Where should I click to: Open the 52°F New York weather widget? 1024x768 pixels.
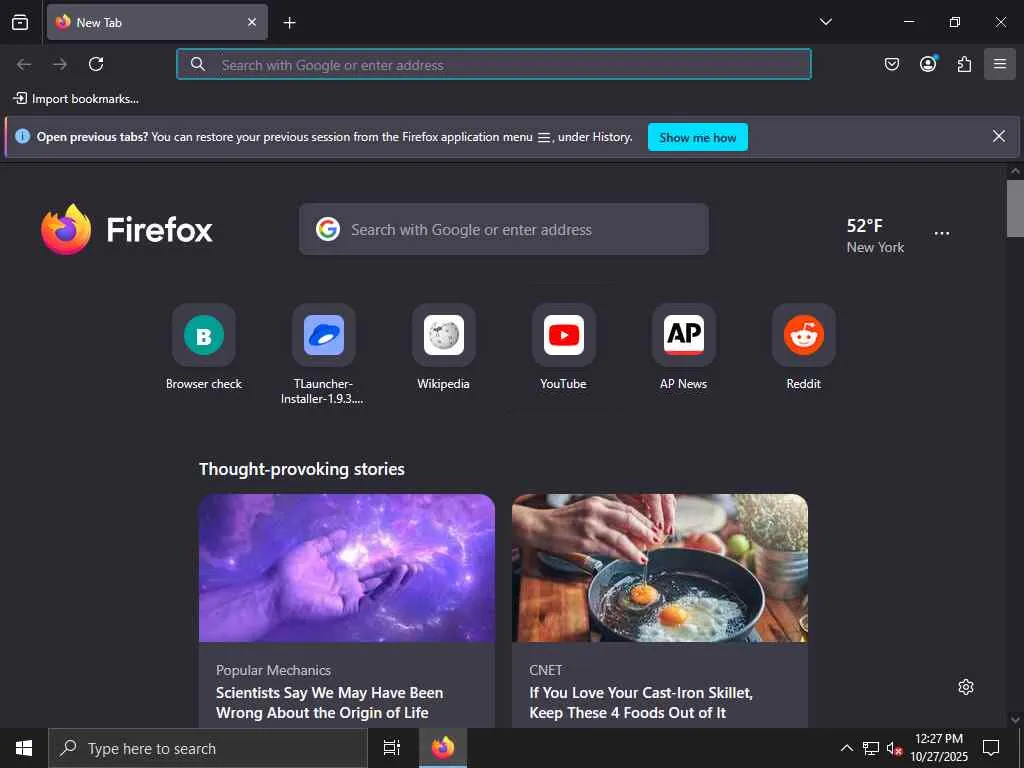[875, 236]
